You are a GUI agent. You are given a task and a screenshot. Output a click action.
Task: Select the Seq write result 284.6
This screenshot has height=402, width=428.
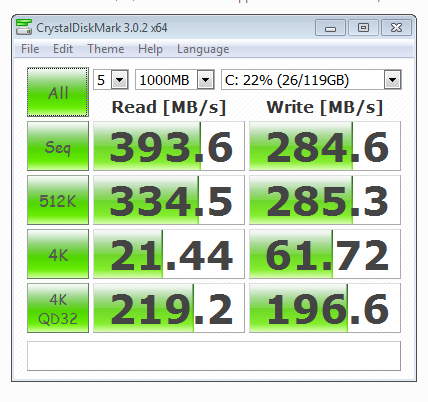325,146
